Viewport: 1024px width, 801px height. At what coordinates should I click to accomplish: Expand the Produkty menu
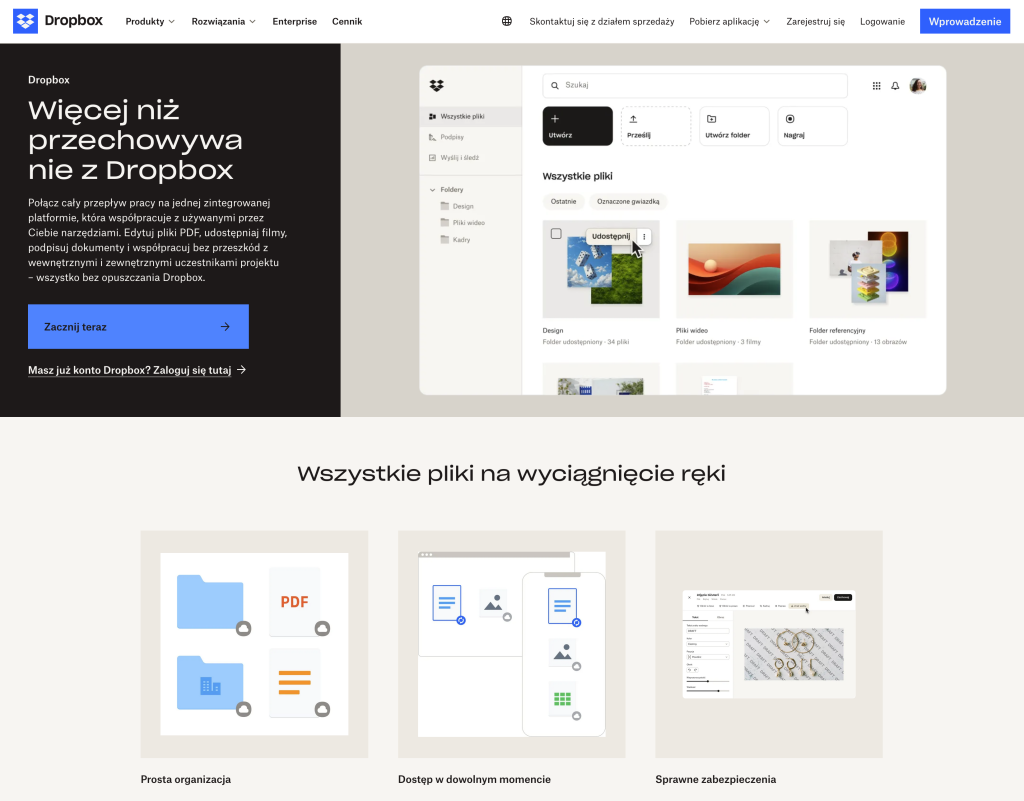pos(150,22)
